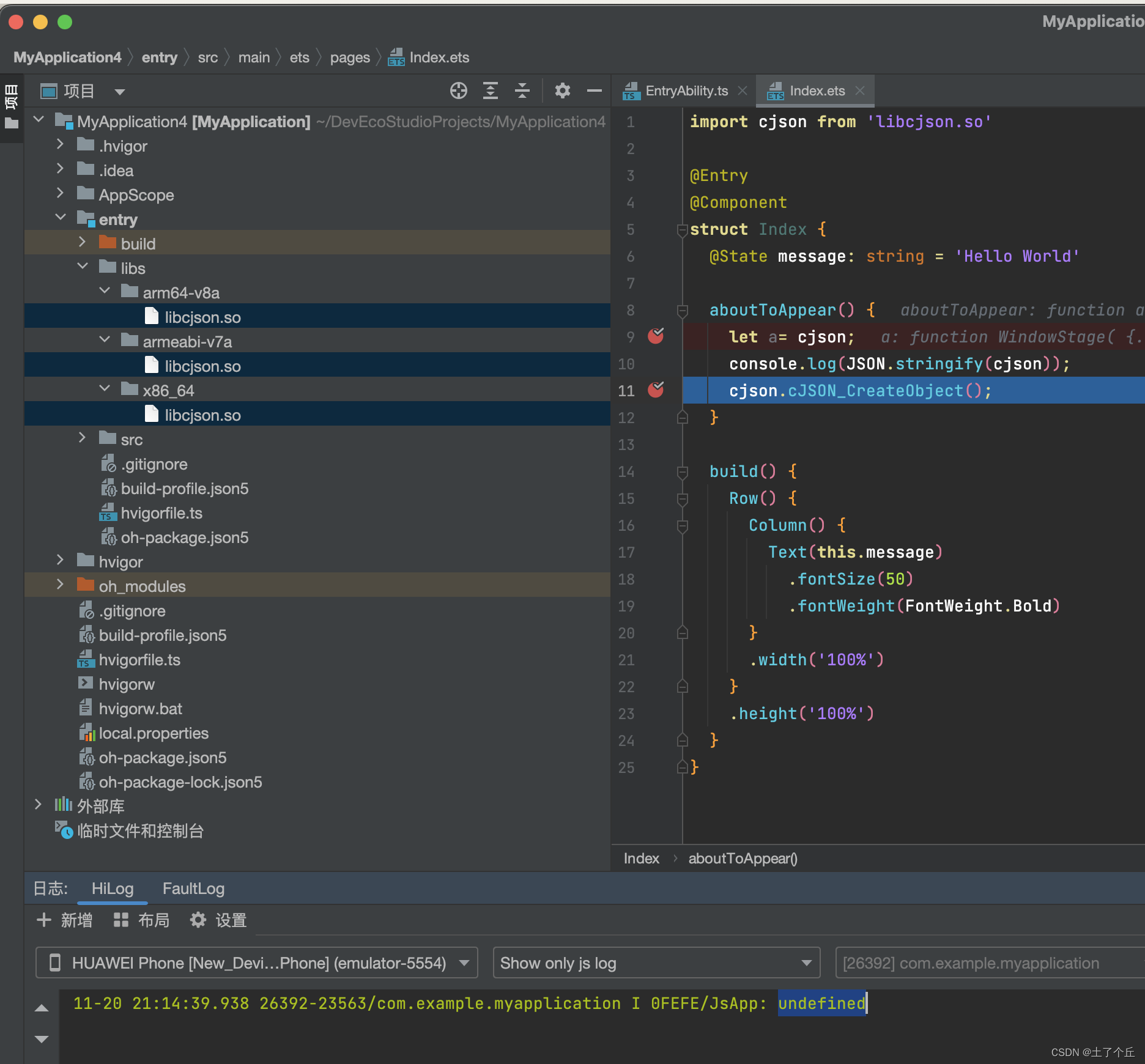Fold aboutToAppear function at line 8
This screenshot has height=1064, width=1145.
click(683, 311)
